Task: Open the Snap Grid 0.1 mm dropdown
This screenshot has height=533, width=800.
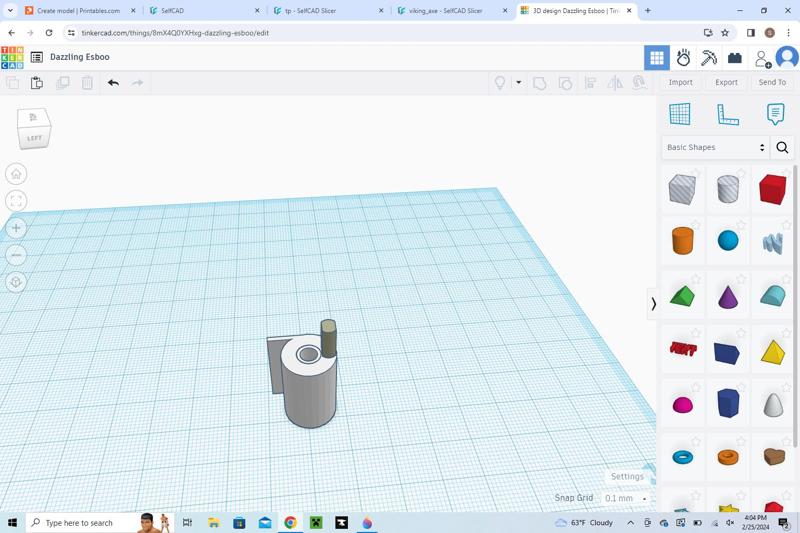Action: click(625, 498)
